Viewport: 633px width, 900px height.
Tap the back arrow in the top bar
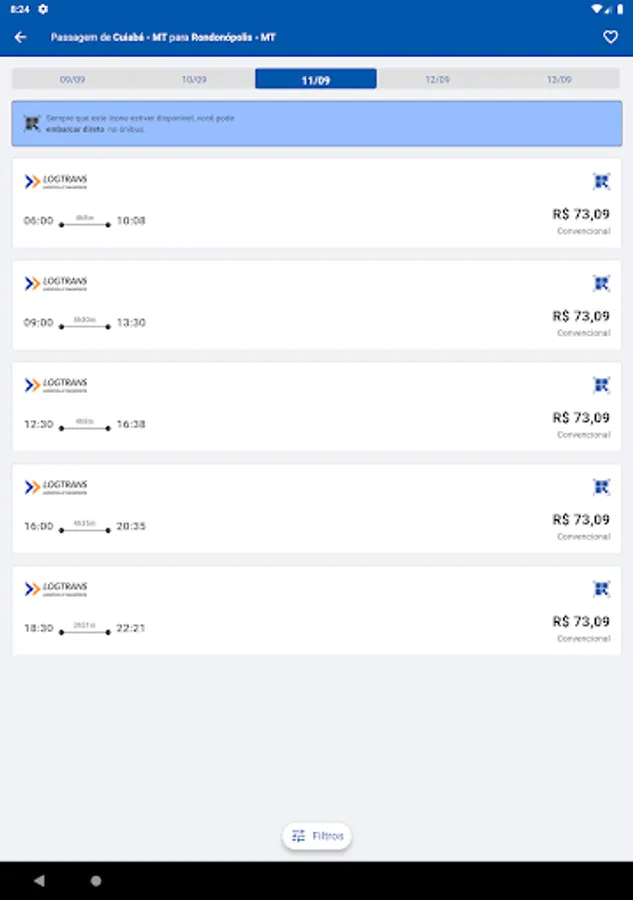click(x=20, y=36)
